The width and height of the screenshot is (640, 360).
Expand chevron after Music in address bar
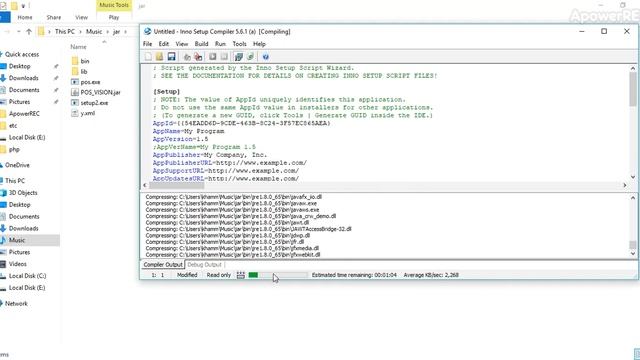107,31
